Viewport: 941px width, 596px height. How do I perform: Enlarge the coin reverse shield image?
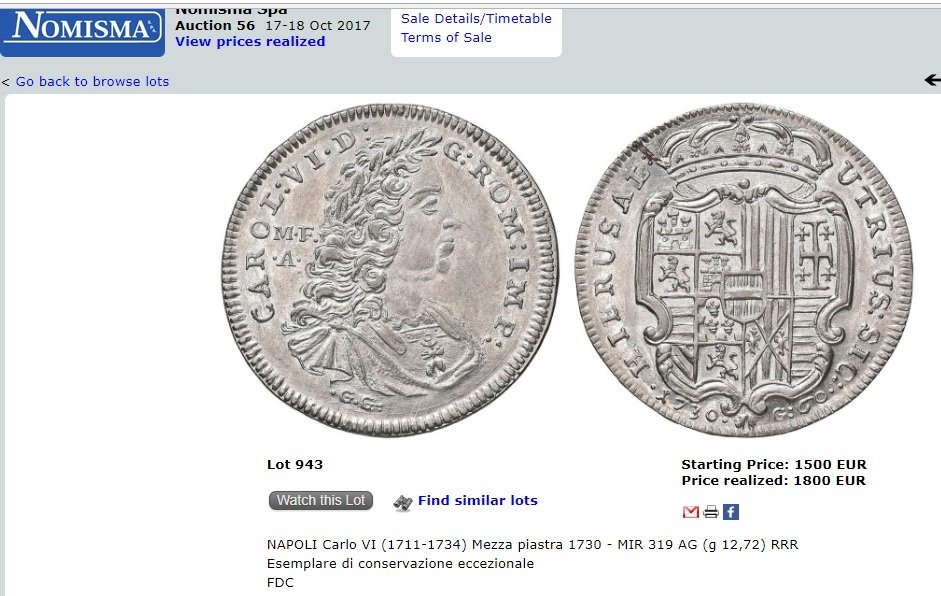click(744, 270)
